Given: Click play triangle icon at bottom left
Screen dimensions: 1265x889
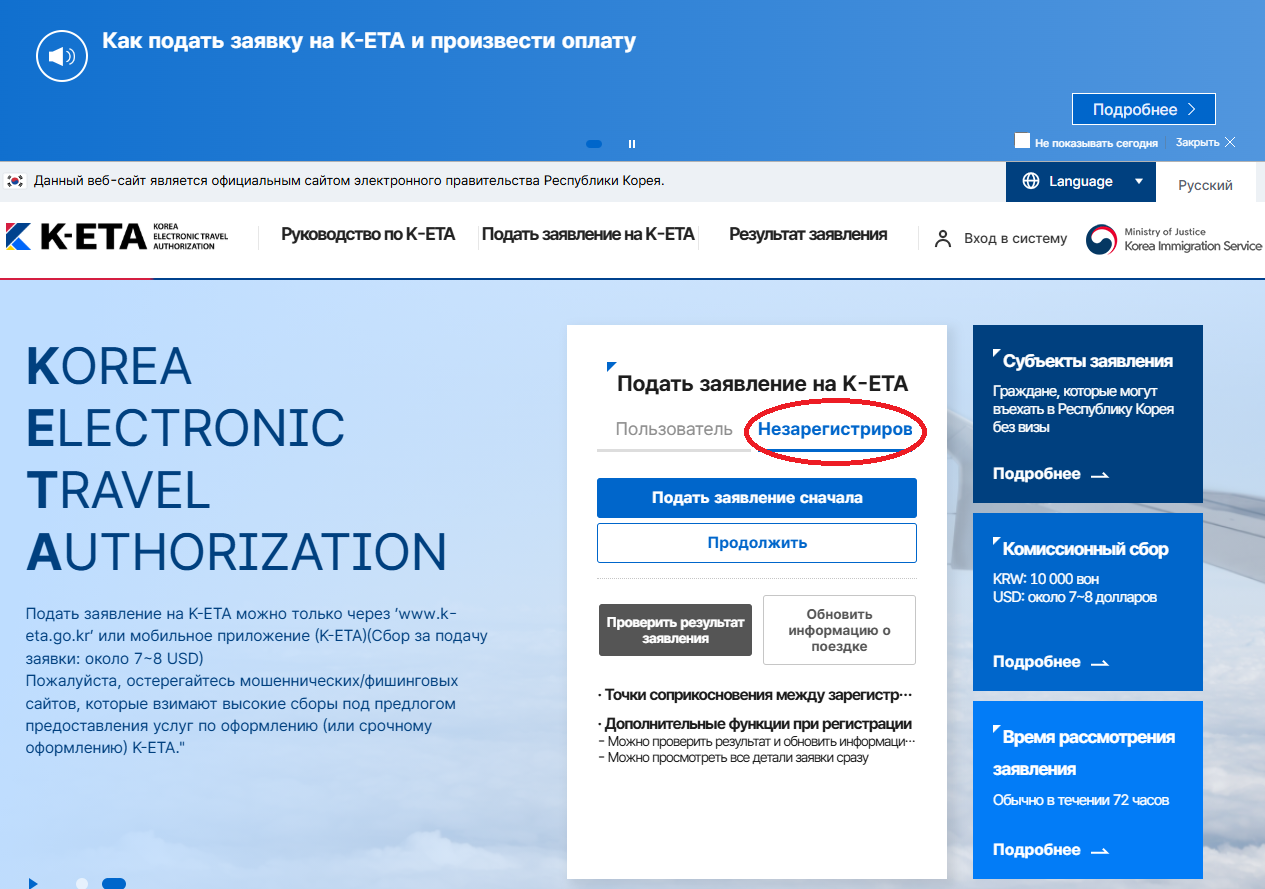Looking at the screenshot, I should click(x=33, y=883).
